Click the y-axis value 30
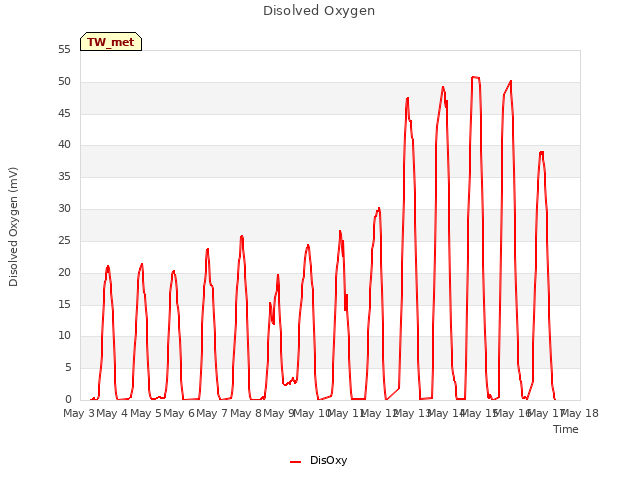The image size is (640, 480). pyautogui.click(x=64, y=209)
